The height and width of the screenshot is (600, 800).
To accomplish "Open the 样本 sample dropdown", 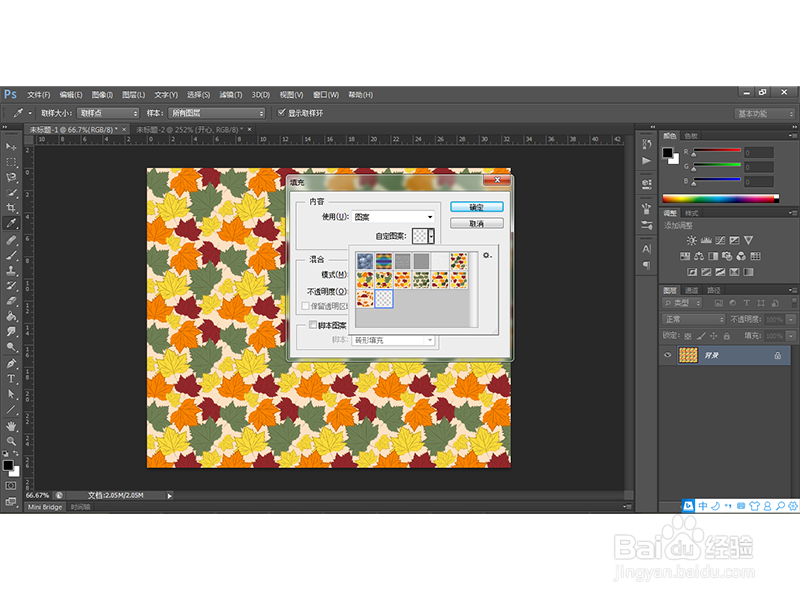I will (217, 113).
